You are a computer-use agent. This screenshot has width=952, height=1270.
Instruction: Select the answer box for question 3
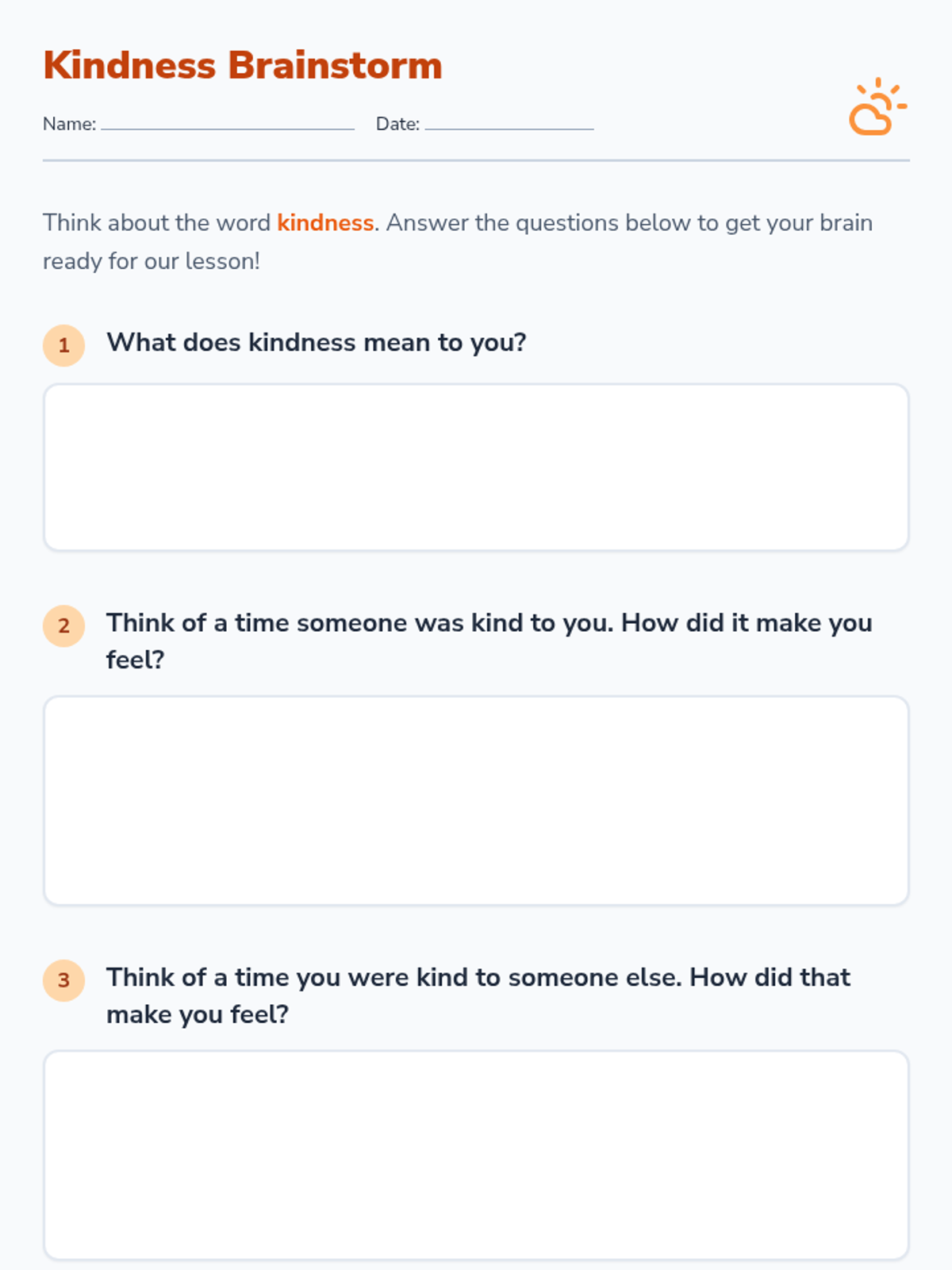[x=476, y=1155]
